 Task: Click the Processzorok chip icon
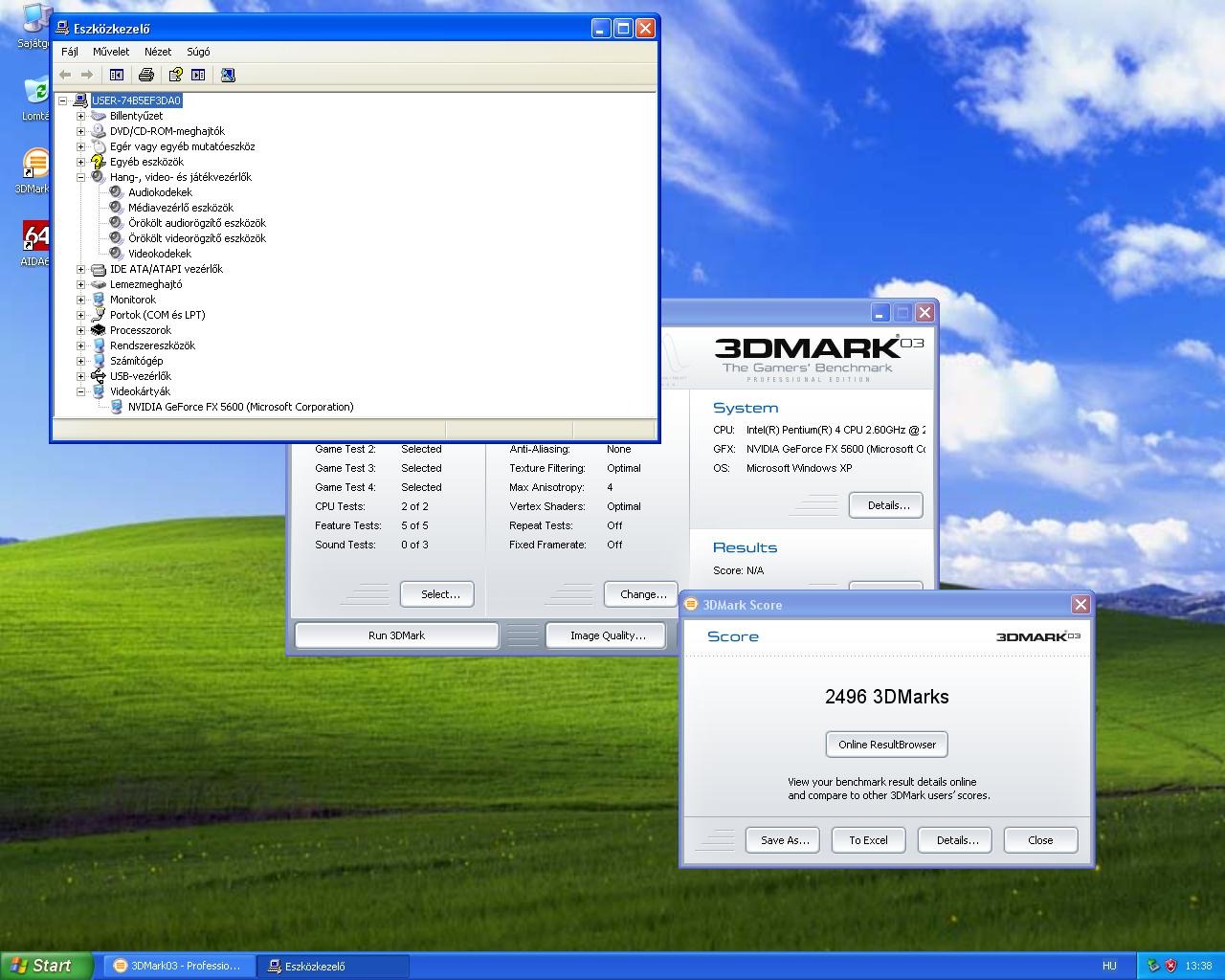[x=98, y=330]
